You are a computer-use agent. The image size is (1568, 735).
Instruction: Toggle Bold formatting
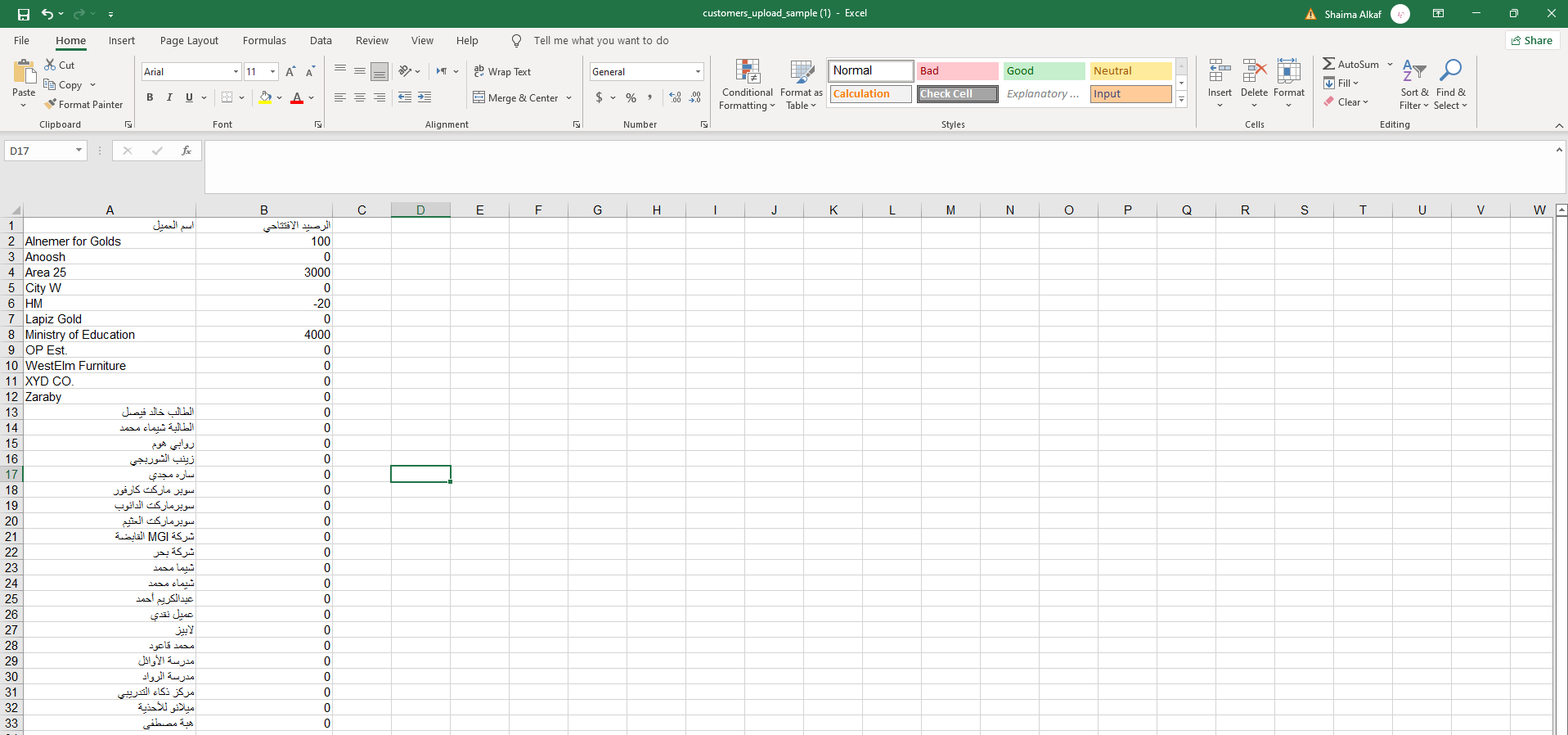click(150, 97)
